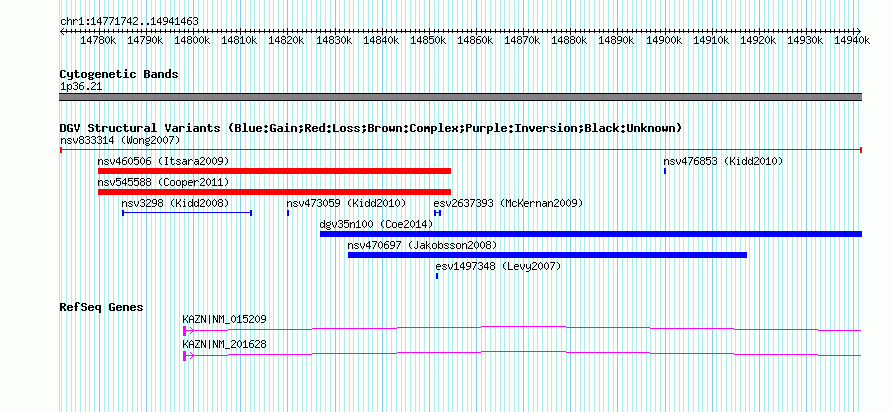Click ruler tick label 14940k
The height and width of the screenshot is (412, 890).
coord(852,40)
